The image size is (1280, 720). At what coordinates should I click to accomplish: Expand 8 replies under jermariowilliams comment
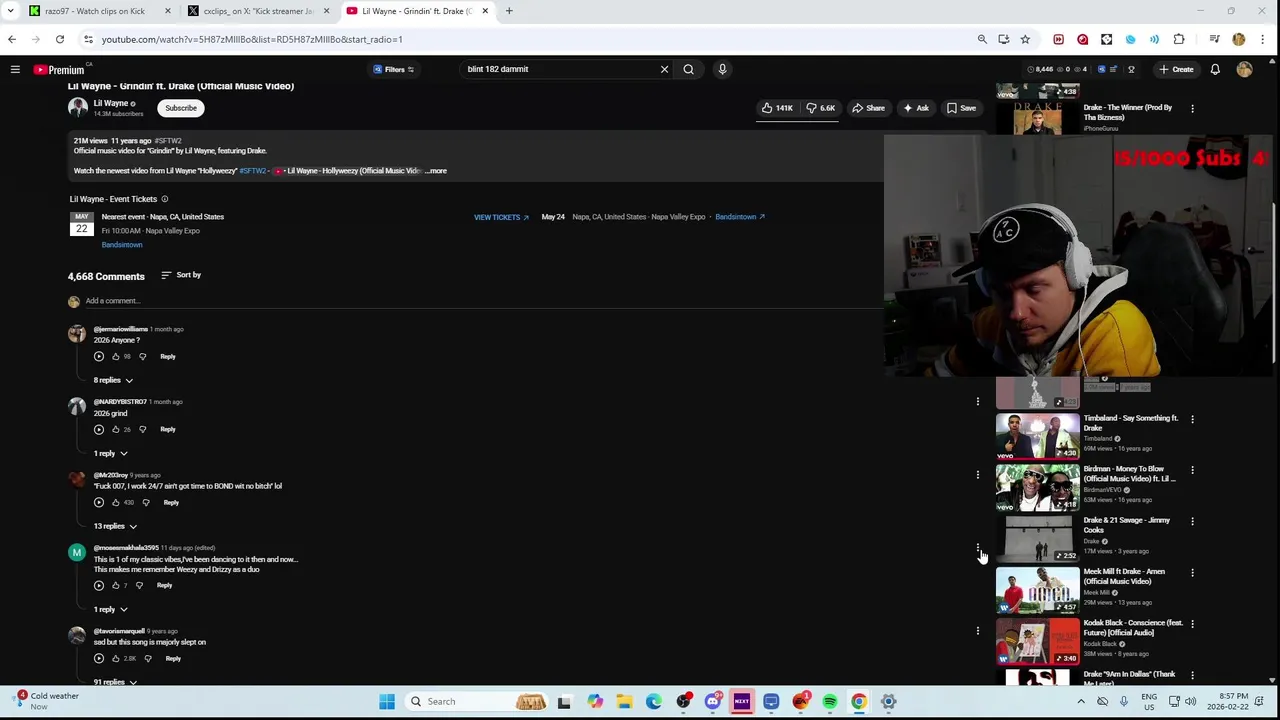click(113, 380)
